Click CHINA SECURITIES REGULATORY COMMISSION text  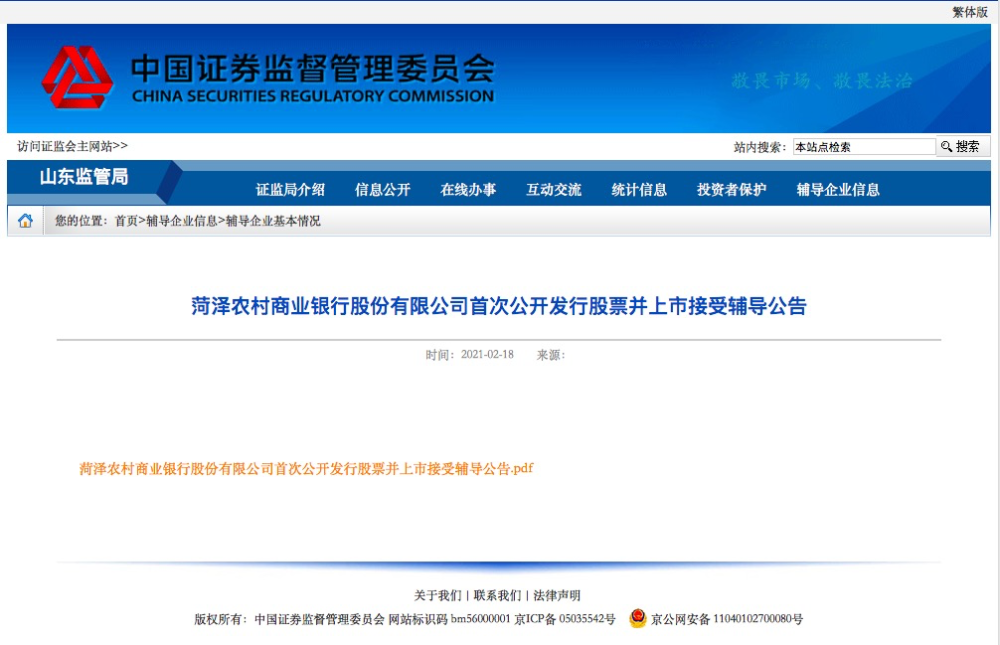click(312, 96)
